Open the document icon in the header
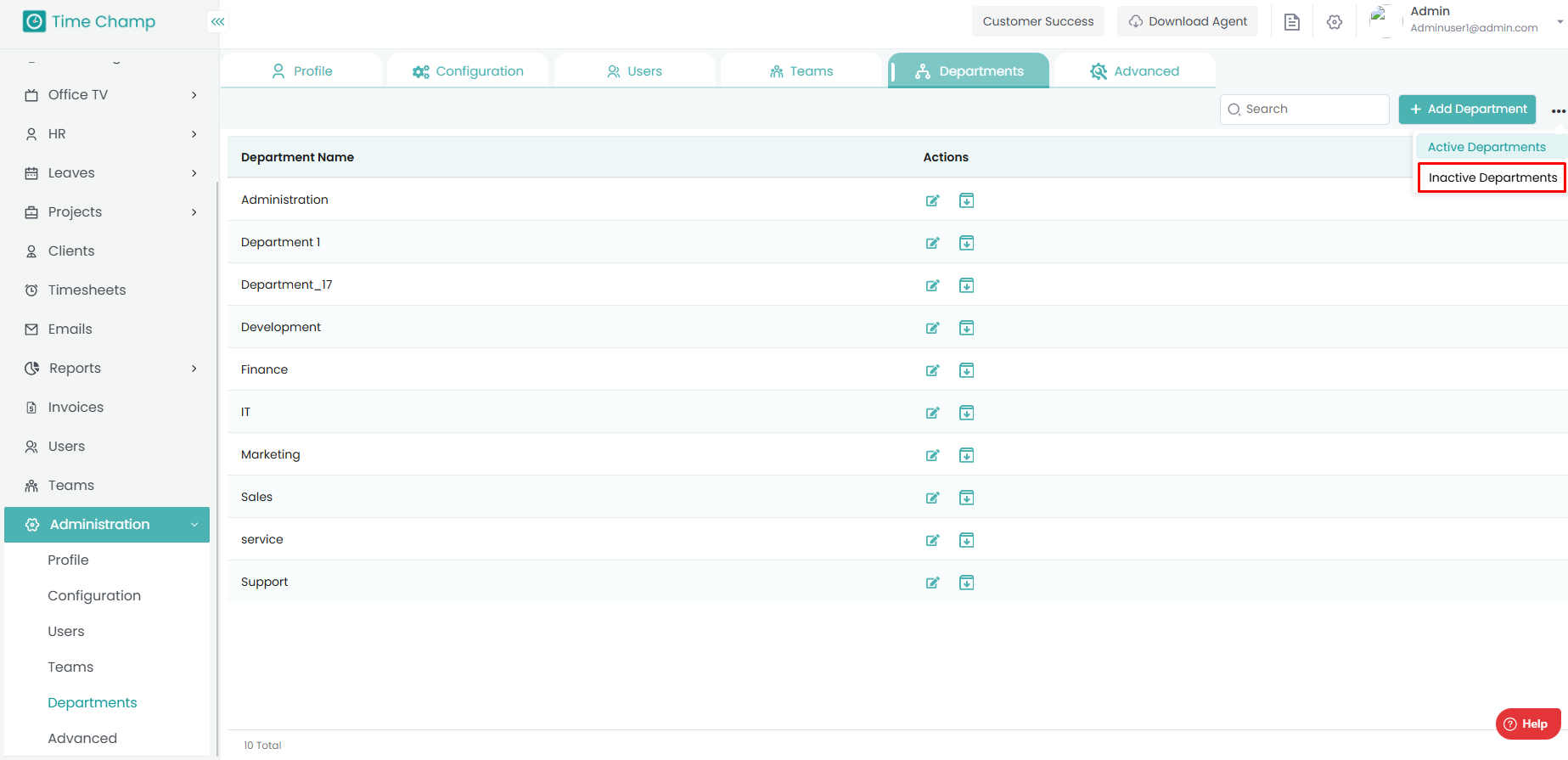Viewport: 1568px width, 760px height. [x=1292, y=22]
